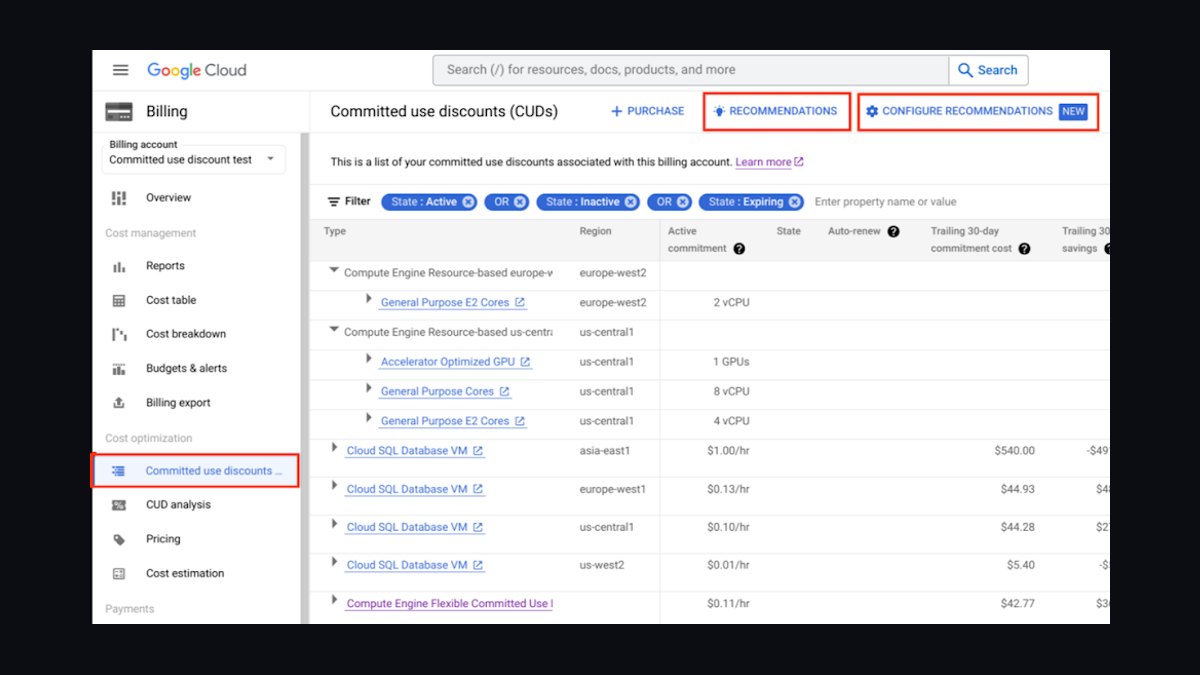Collapse Compute Engine Resource-based europe-west2 group
The height and width of the screenshot is (675, 1200).
click(334, 271)
